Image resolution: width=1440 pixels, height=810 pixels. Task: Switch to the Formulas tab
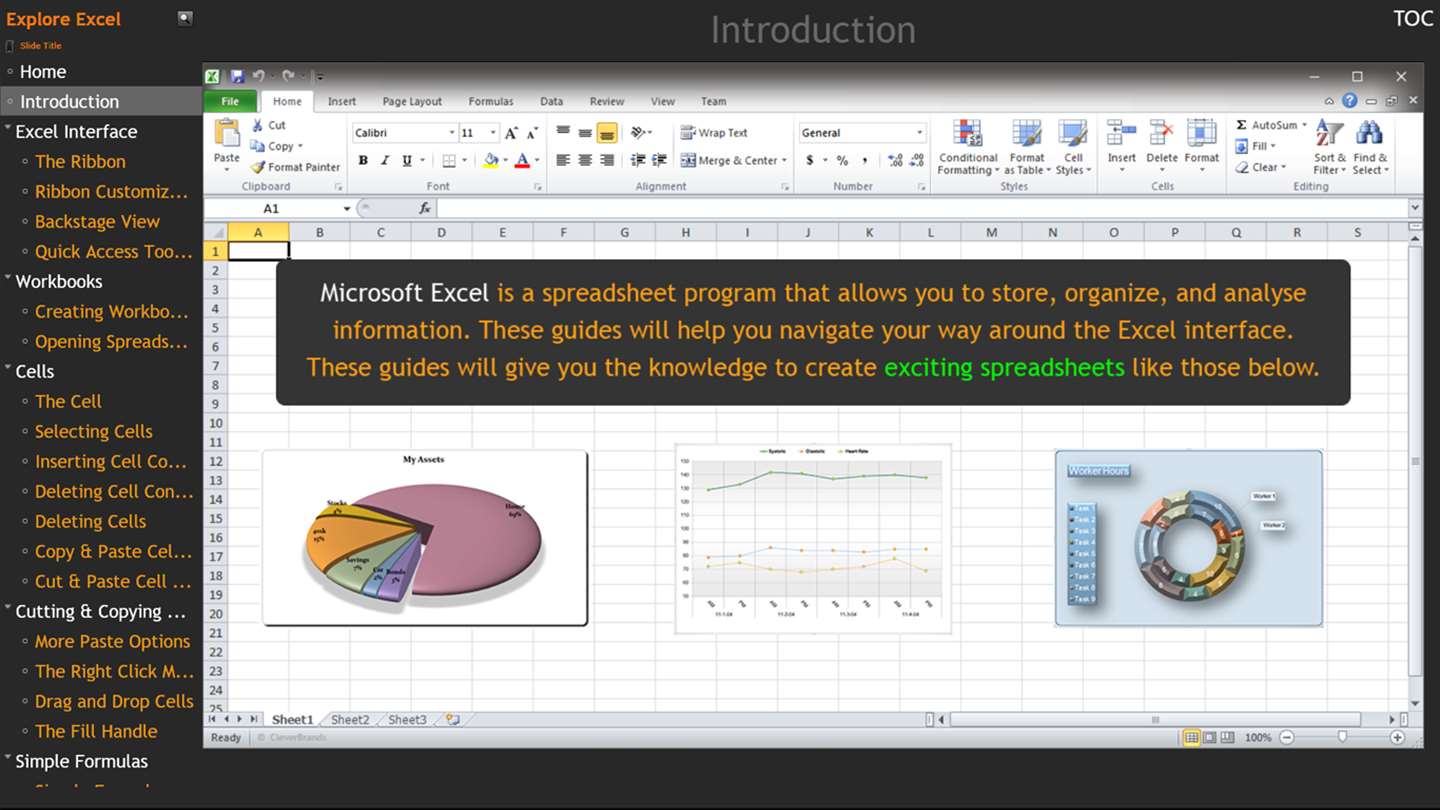(x=491, y=101)
